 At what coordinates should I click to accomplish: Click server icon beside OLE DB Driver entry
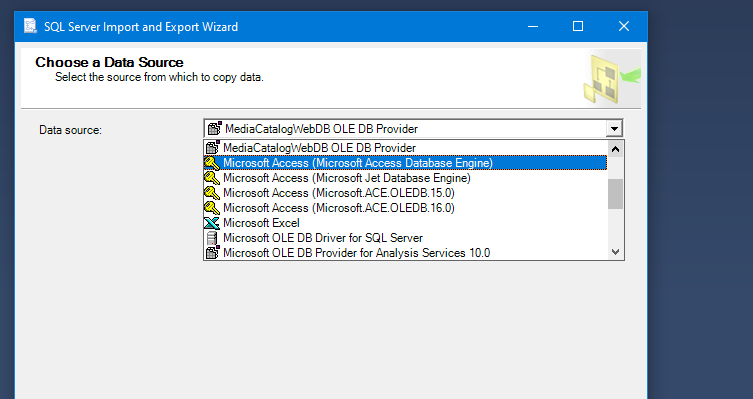coord(212,238)
